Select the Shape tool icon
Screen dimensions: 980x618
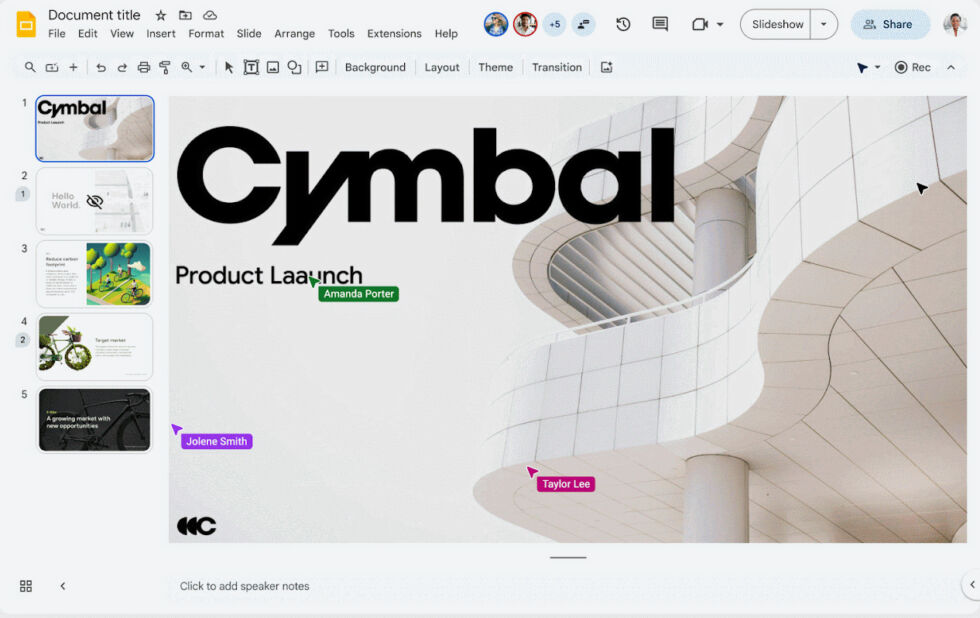(295, 67)
